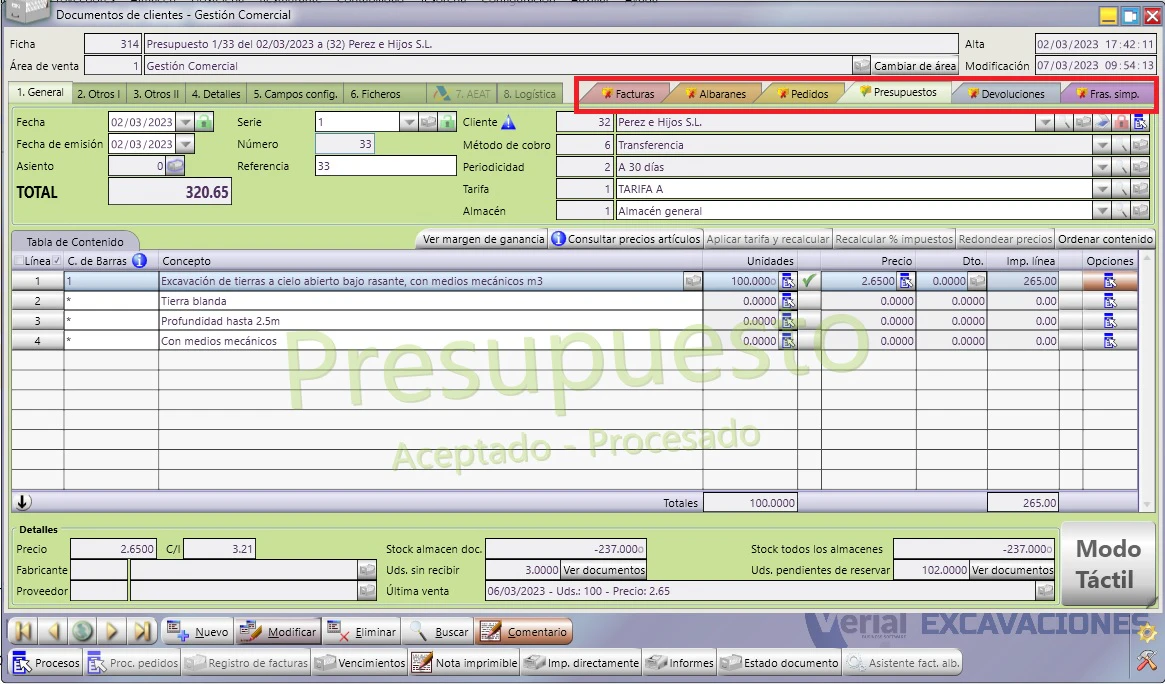Click the blue warning icon beside Cliente

click(x=509, y=122)
